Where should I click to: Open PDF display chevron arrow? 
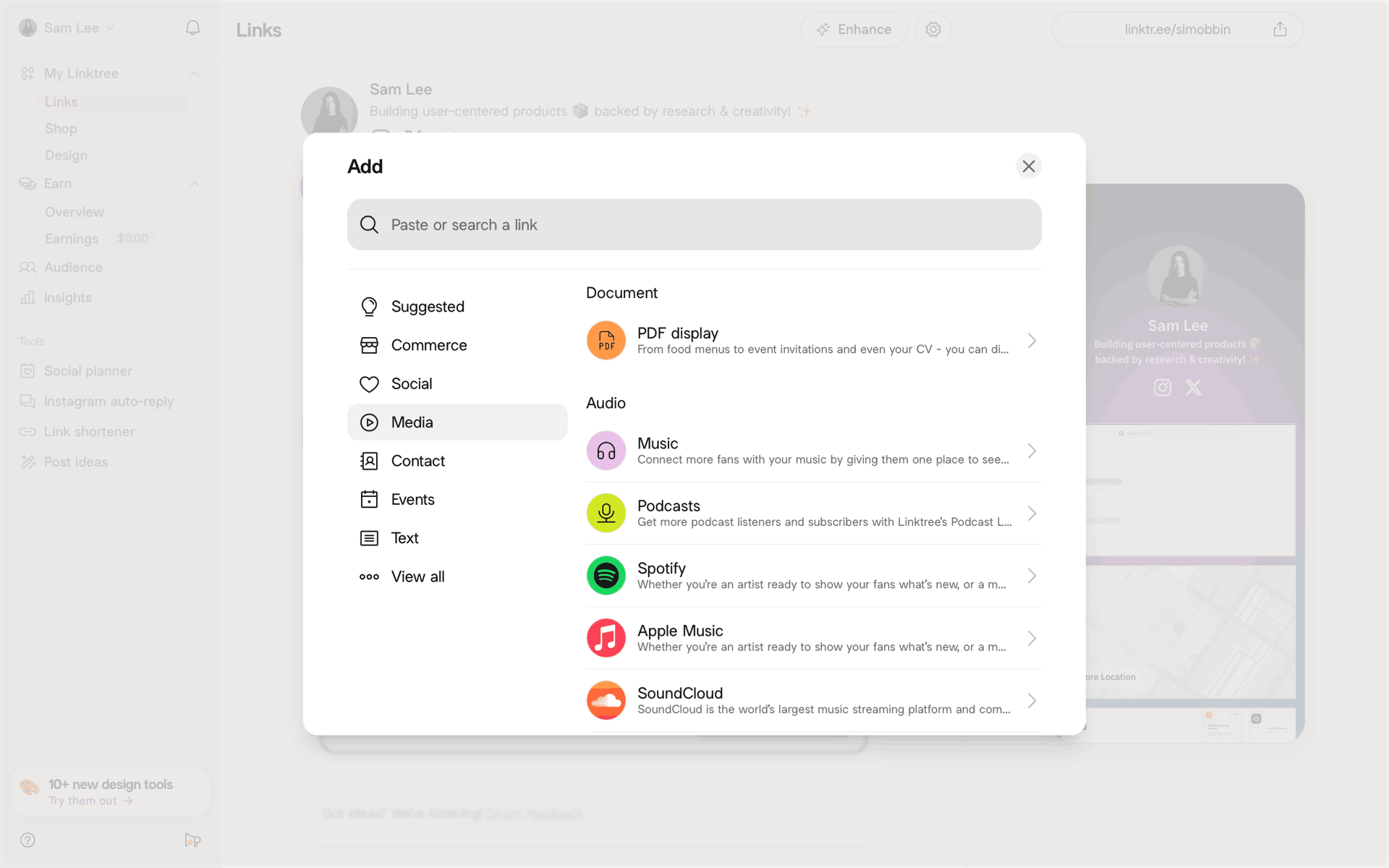1032,341
